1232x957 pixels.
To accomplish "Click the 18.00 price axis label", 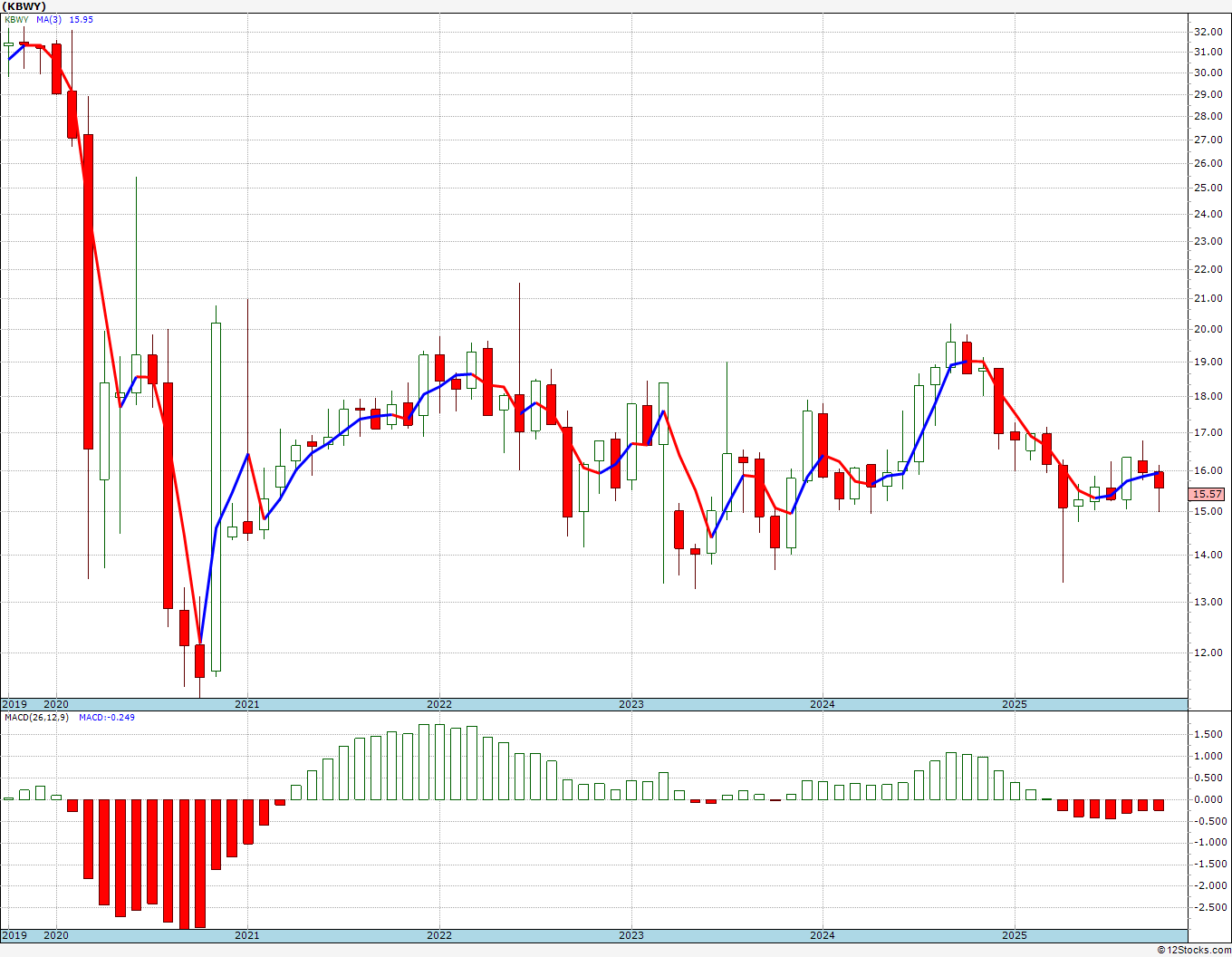I will [x=1208, y=396].
